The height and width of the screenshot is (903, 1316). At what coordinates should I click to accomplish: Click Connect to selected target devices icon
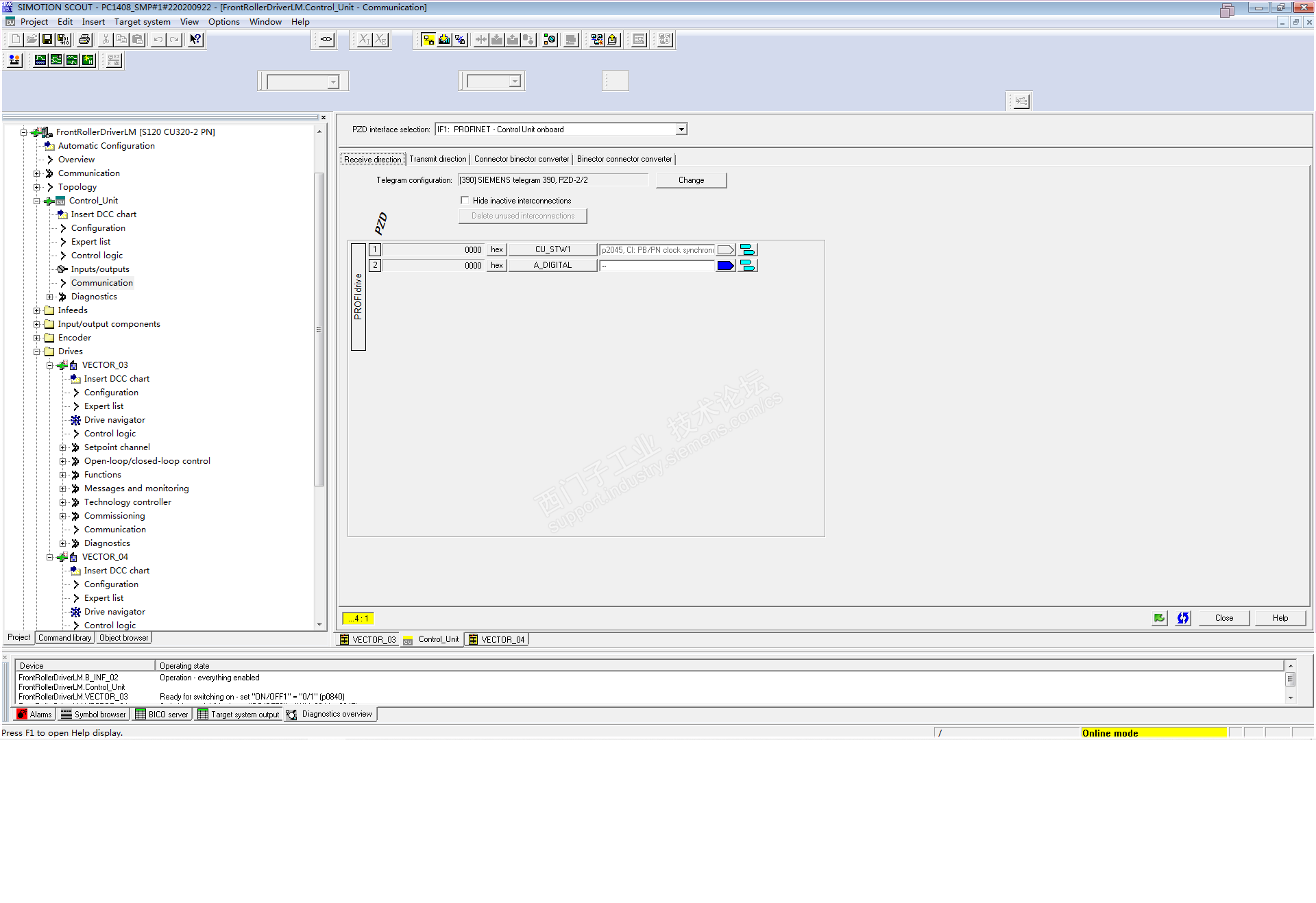[428, 40]
